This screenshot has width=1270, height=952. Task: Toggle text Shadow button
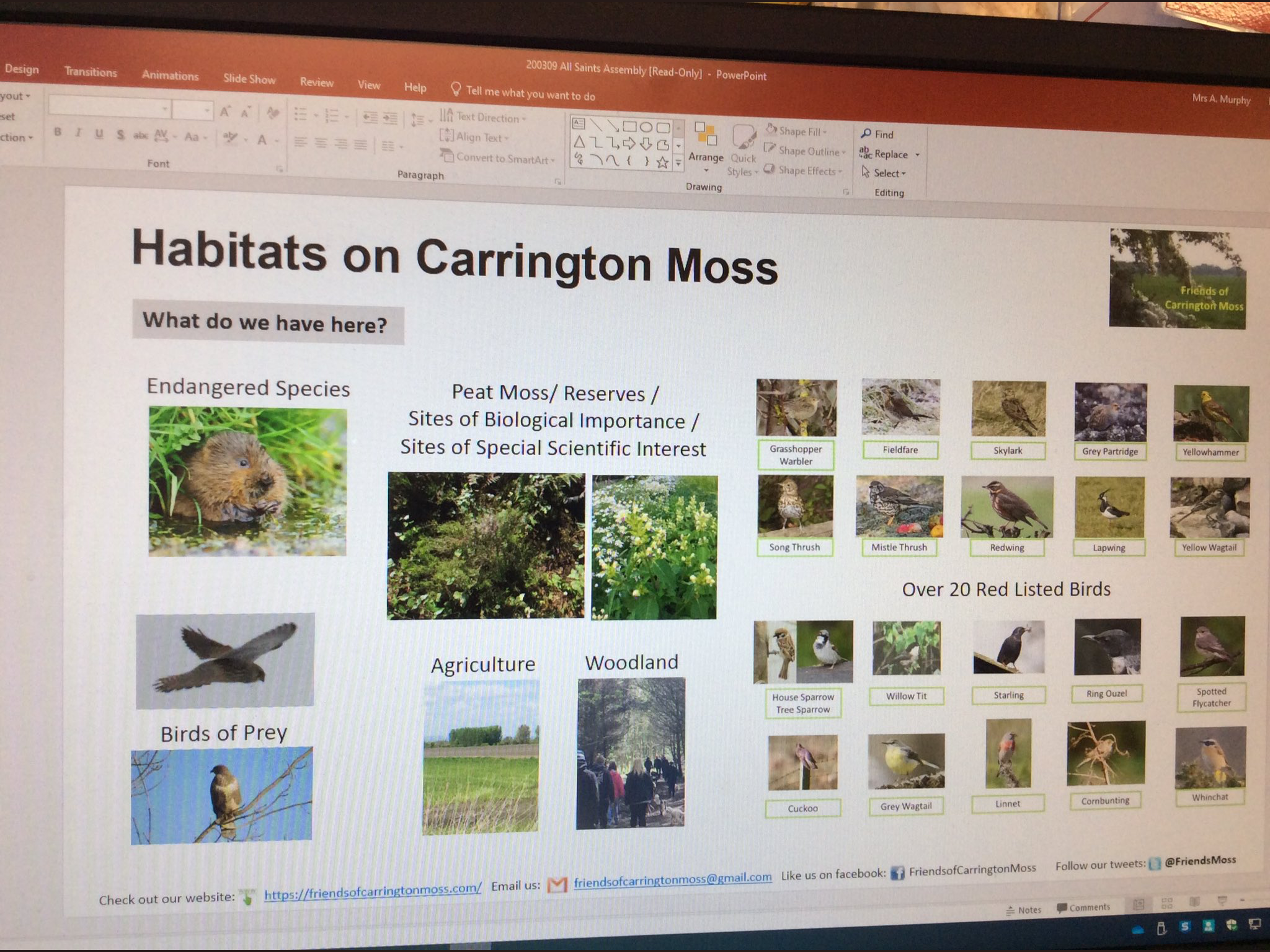[x=120, y=134]
